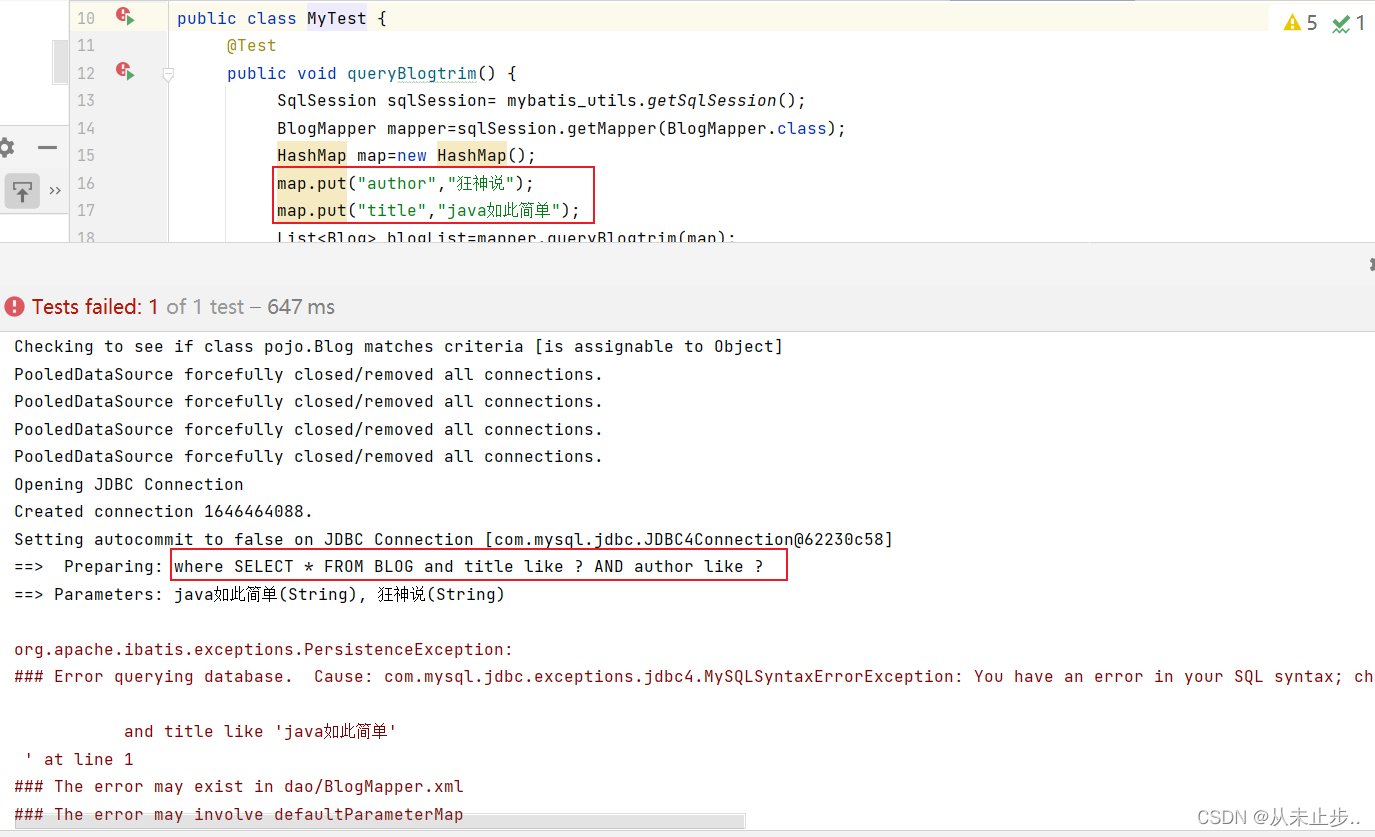Open the tool window gear settings

6,148
